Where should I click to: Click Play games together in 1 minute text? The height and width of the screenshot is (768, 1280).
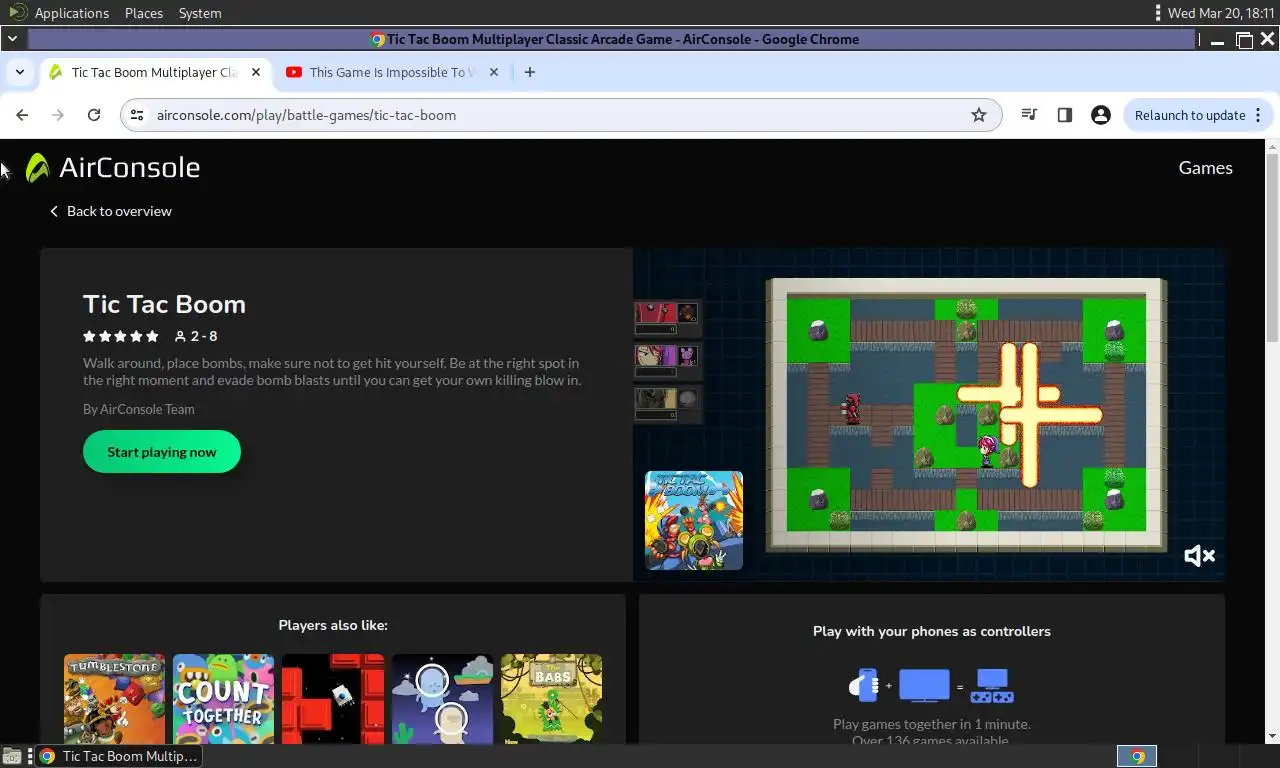(932, 724)
